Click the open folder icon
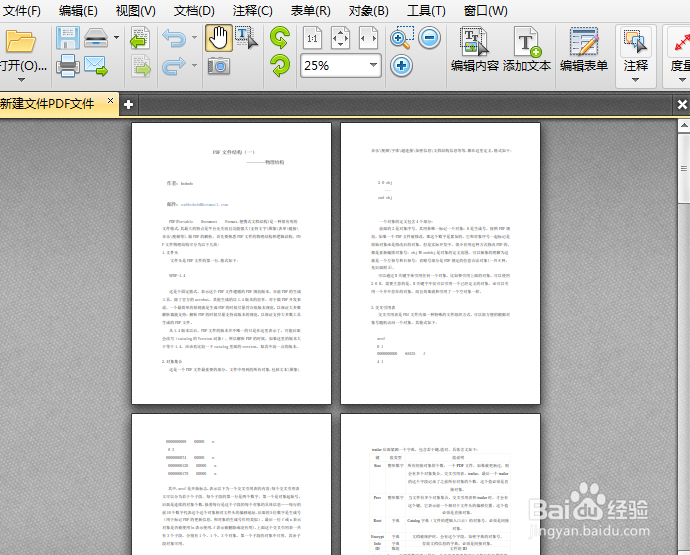The image size is (690, 555). click(20, 41)
